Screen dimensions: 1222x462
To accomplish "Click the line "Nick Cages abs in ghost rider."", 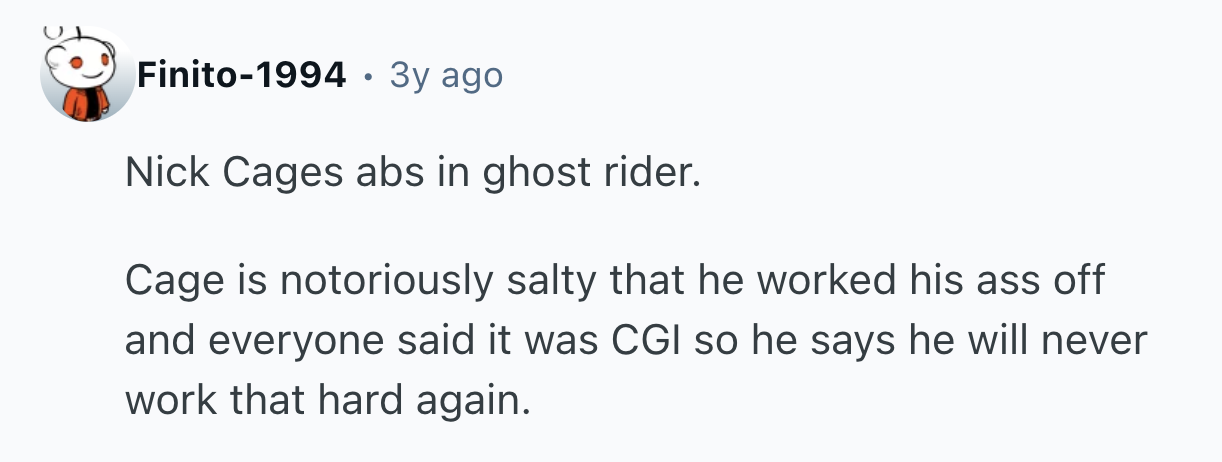I will 408,175.
